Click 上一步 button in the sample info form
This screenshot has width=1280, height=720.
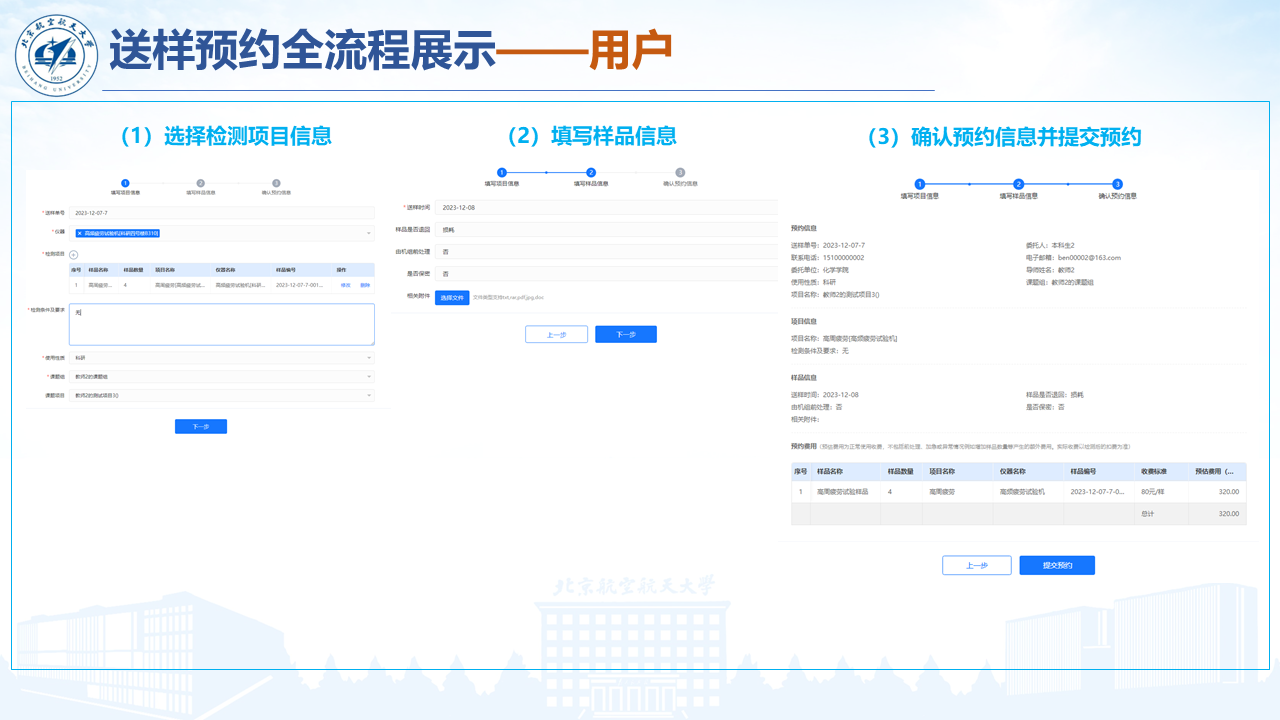pyautogui.click(x=556, y=335)
